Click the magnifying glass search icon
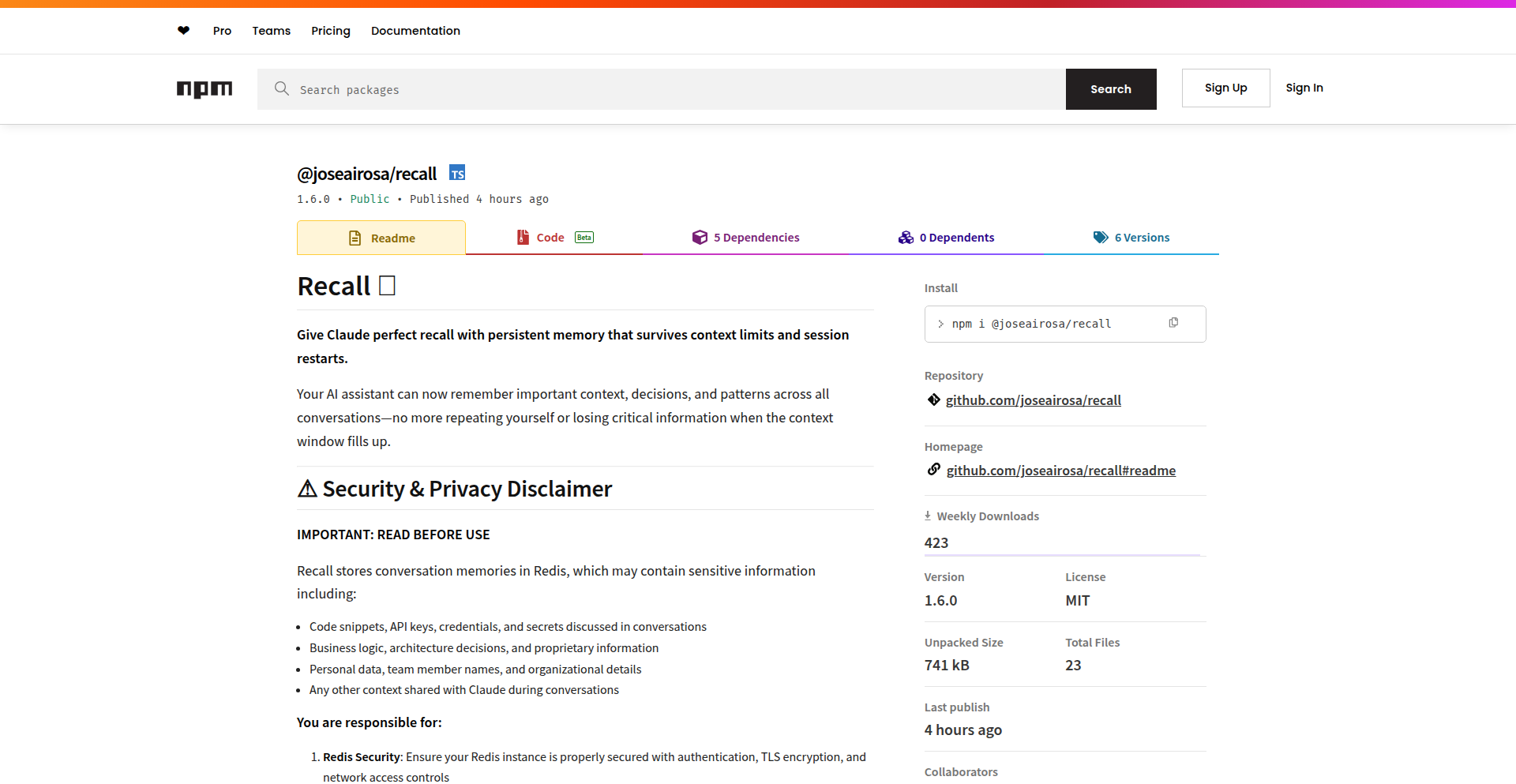Screen dimensions: 1516x784 point(281,88)
